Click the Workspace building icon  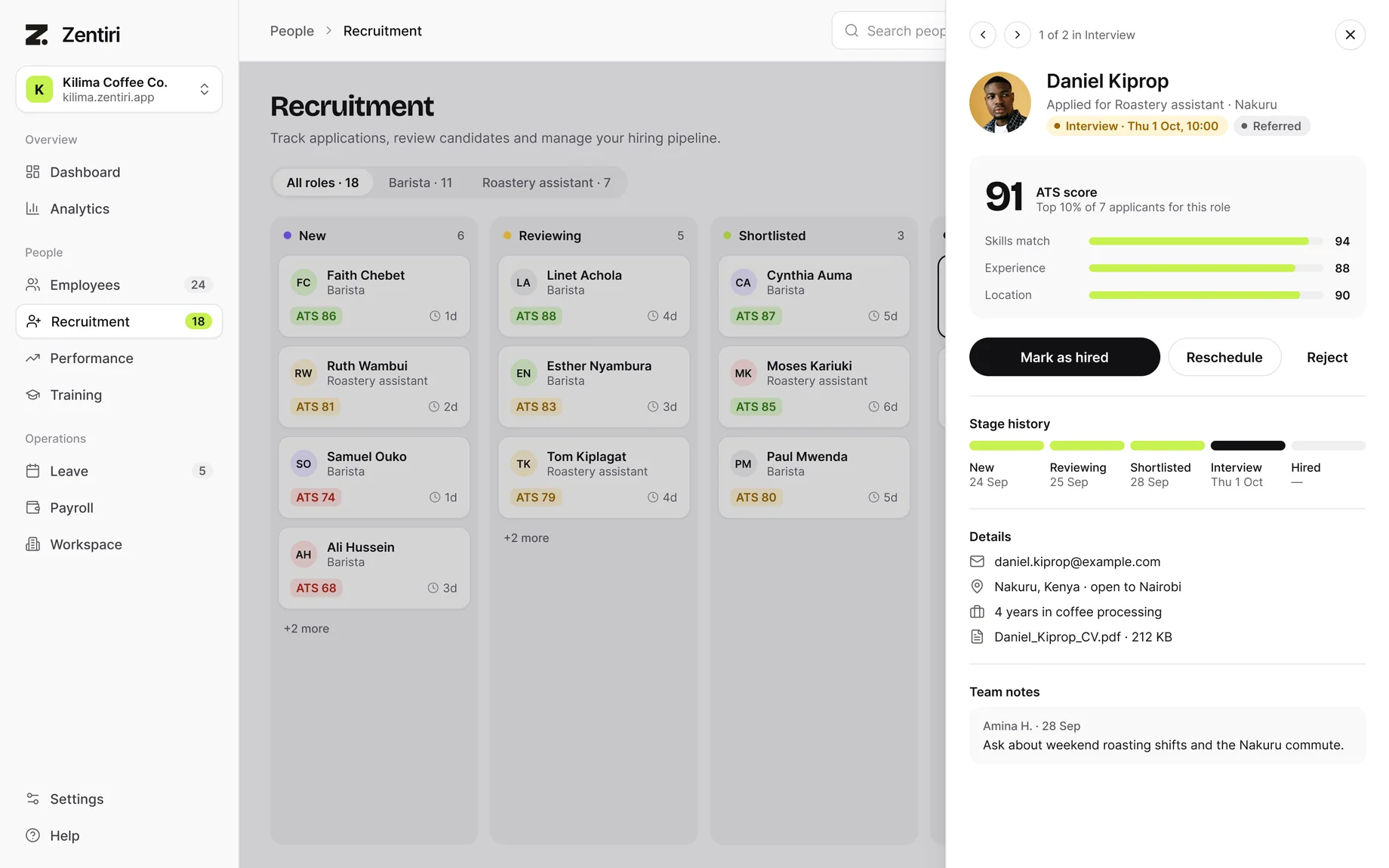pyautogui.click(x=32, y=544)
